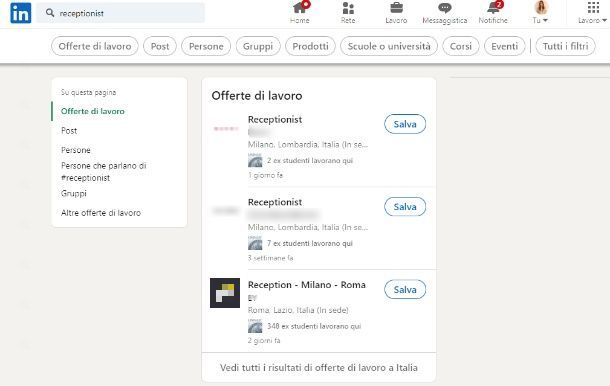Save the first Receptionist job (1 giorno fa)
This screenshot has width=610, height=386.
tap(405, 124)
